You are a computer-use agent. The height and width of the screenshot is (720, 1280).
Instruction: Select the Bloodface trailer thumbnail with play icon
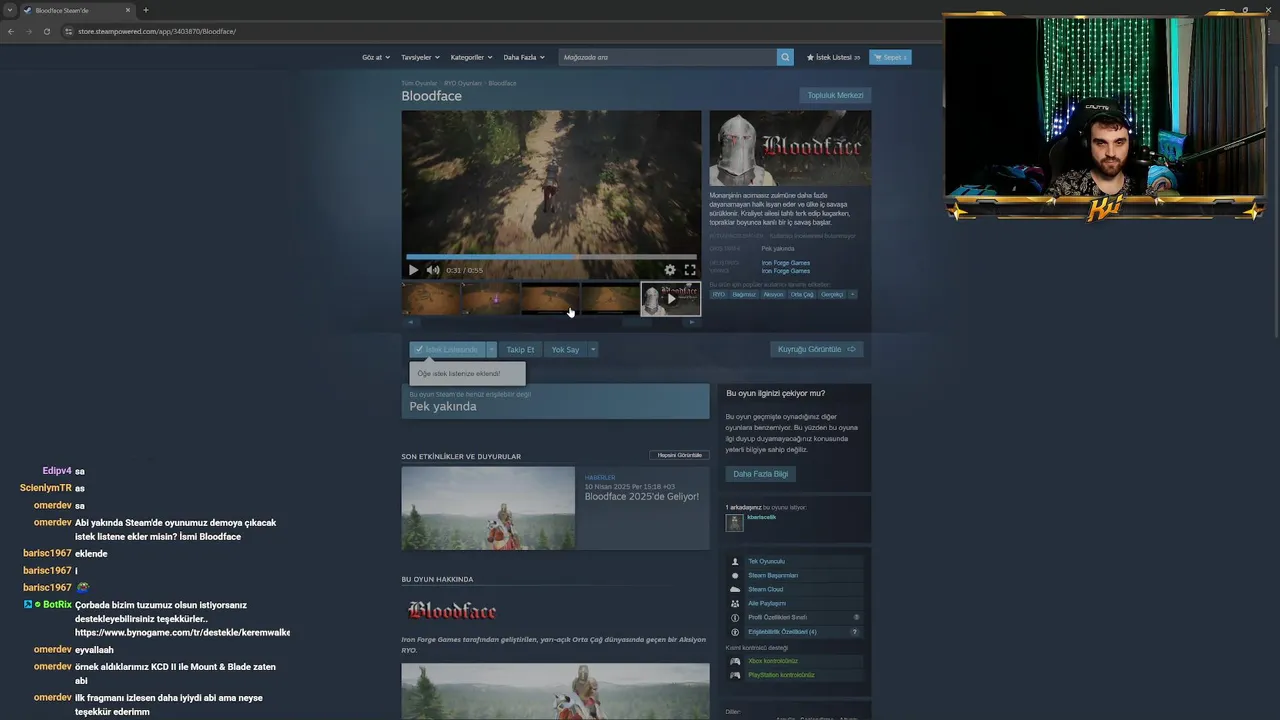click(671, 299)
